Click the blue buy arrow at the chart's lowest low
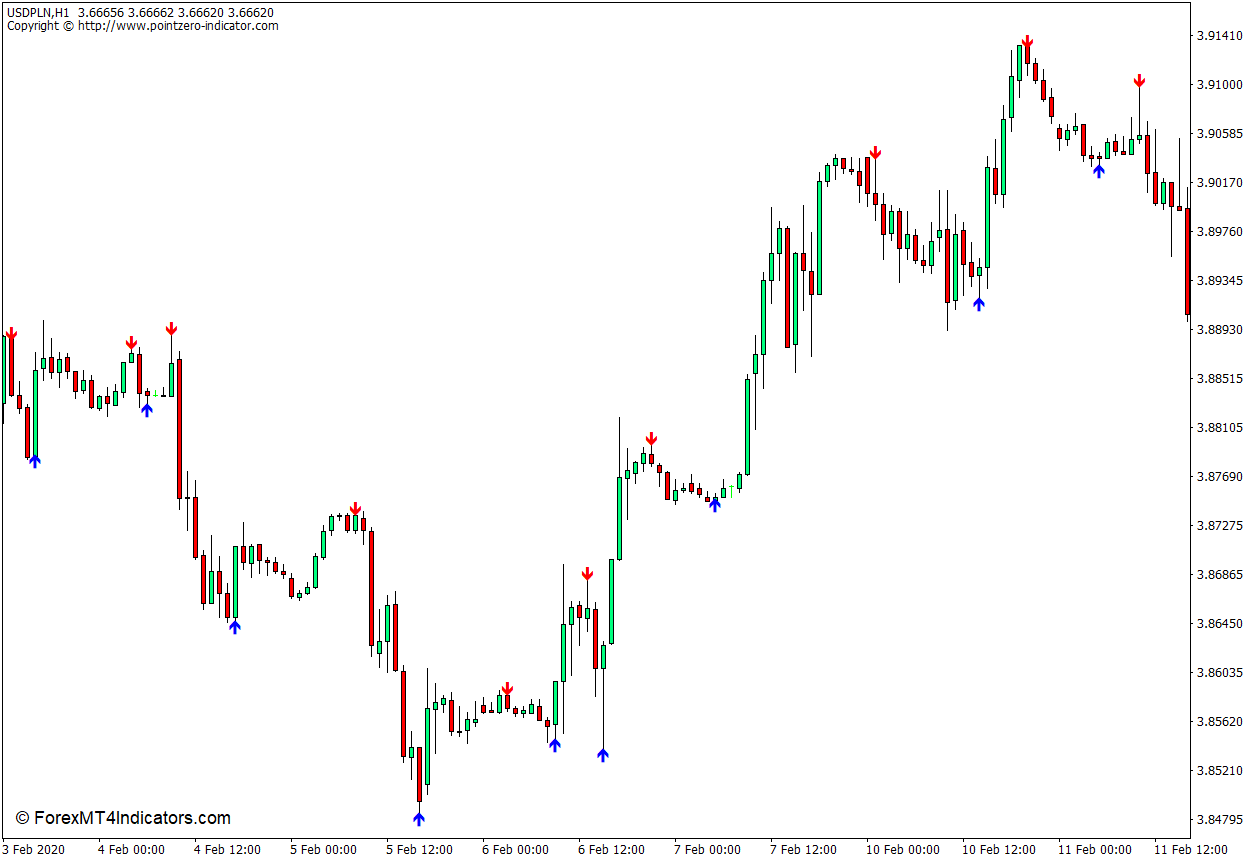This screenshot has height=862, width=1254. coord(419,819)
